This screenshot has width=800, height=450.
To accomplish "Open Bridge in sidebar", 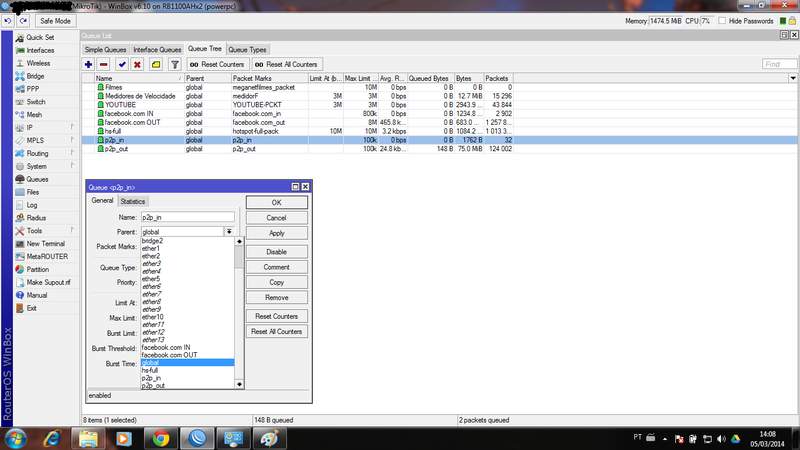I will pyautogui.click(x=35, y=76).
